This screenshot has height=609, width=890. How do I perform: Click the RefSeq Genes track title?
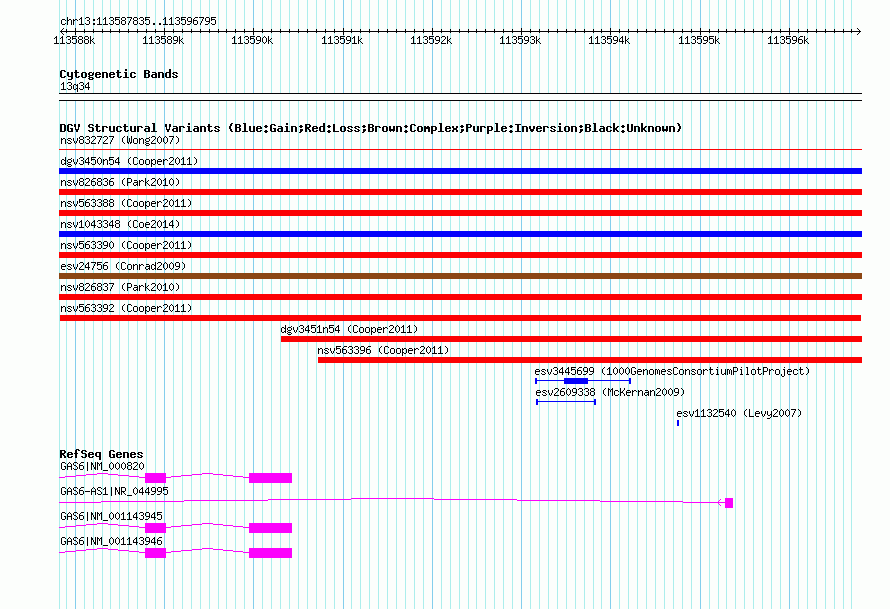(101, 454)
